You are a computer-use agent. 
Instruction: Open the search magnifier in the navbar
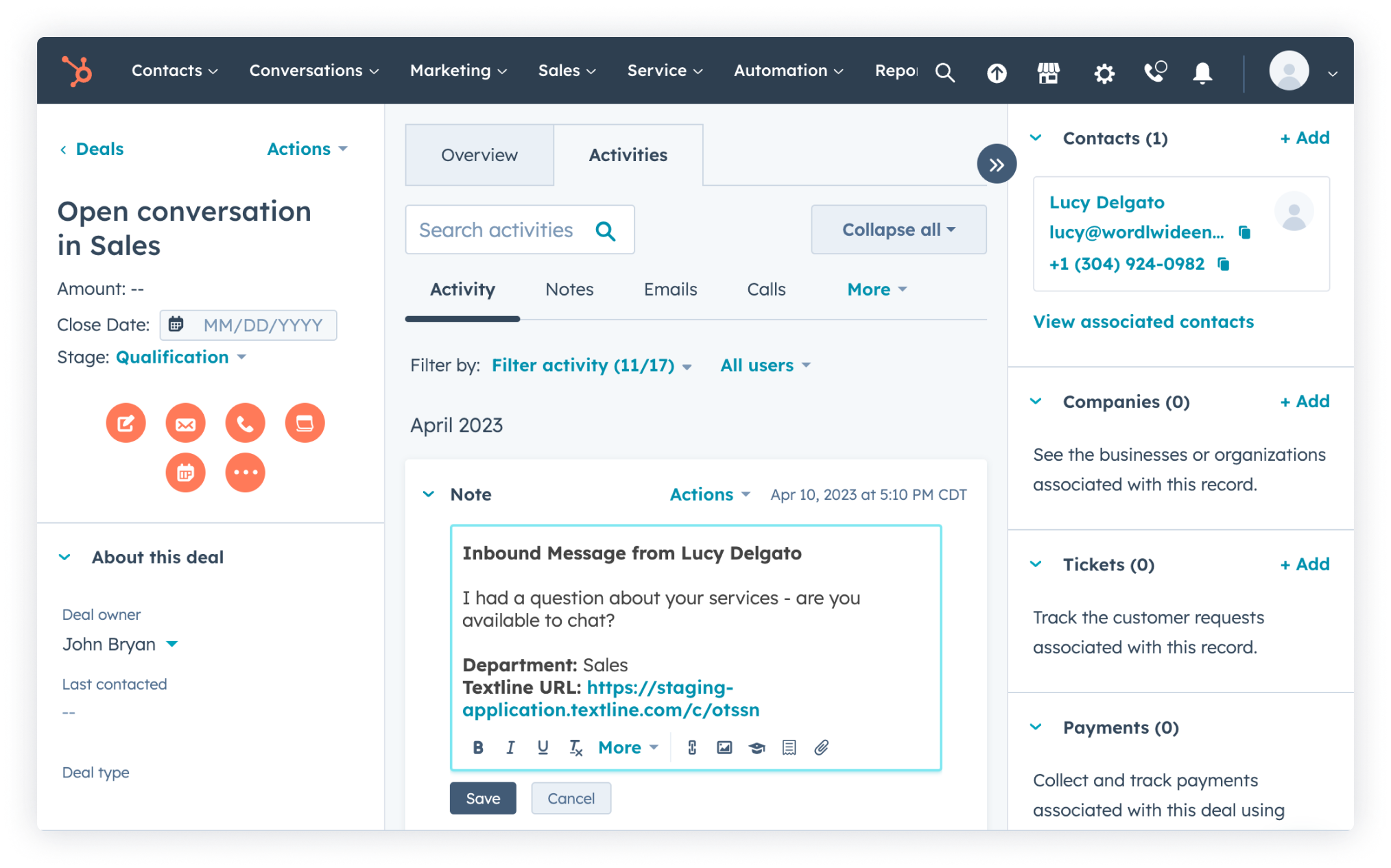pos(946,73)
